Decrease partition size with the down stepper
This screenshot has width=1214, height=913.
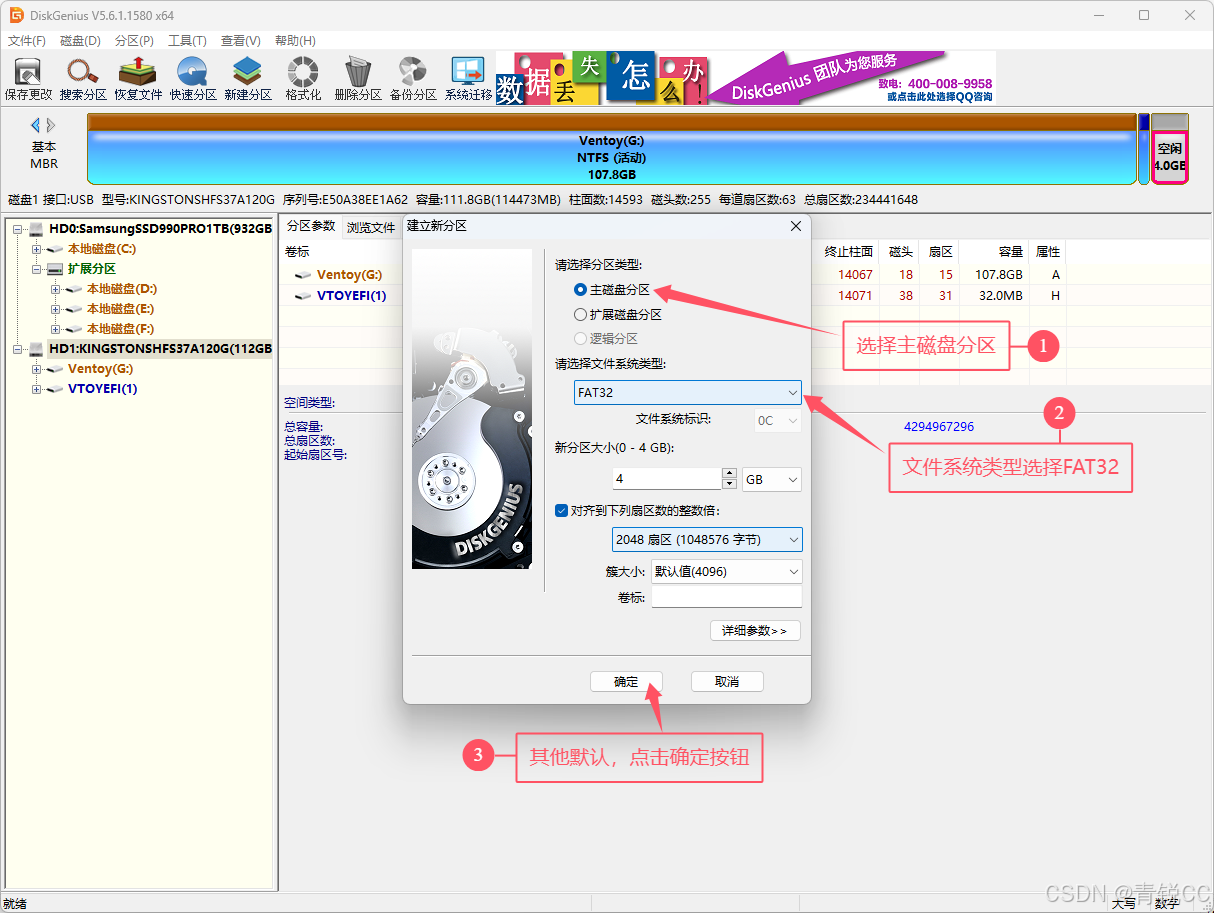730,486
